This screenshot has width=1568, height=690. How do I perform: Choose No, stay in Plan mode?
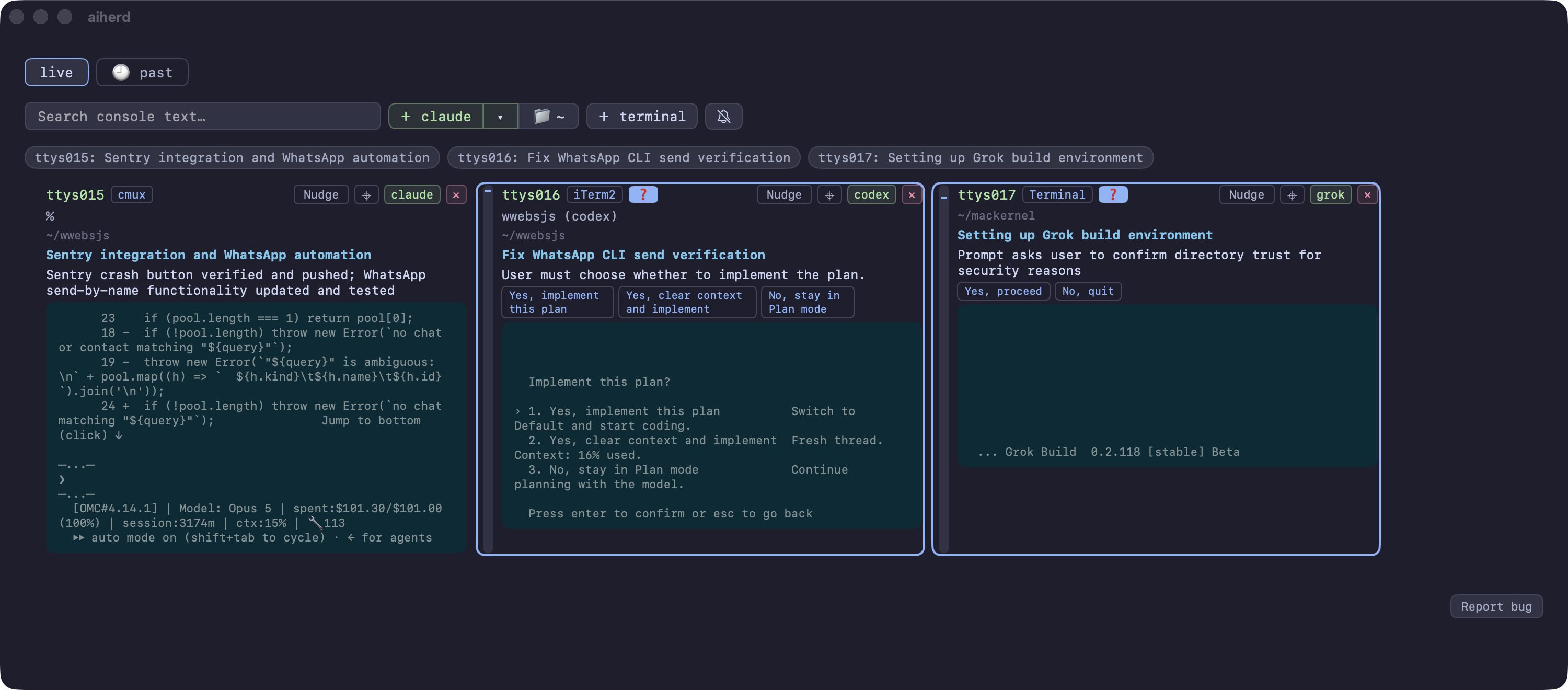click(807, 302)
